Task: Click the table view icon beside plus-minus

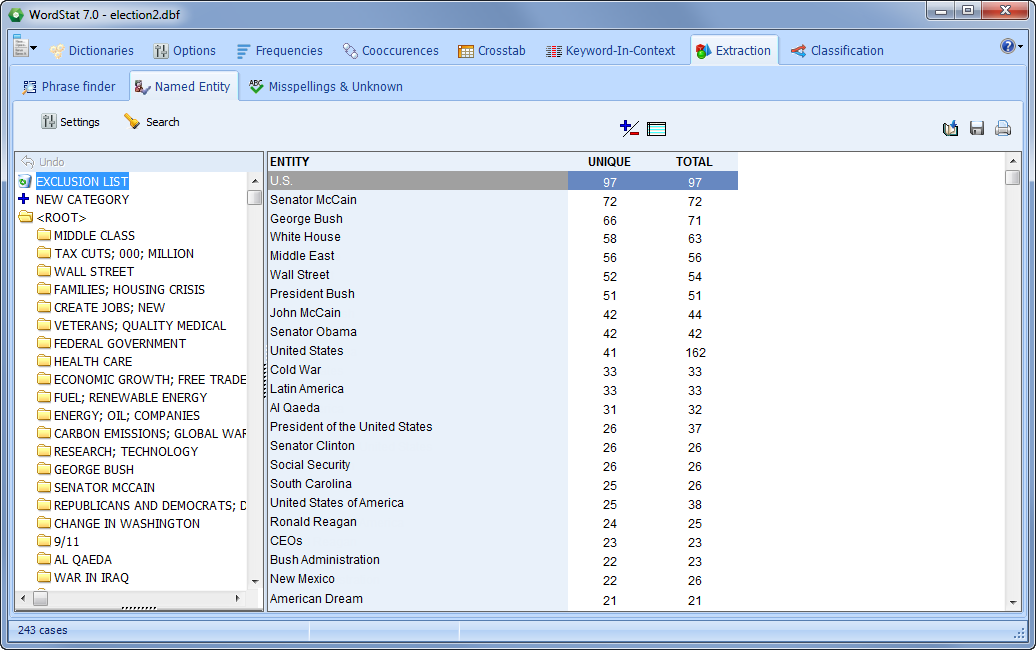Action: point(656,128)
